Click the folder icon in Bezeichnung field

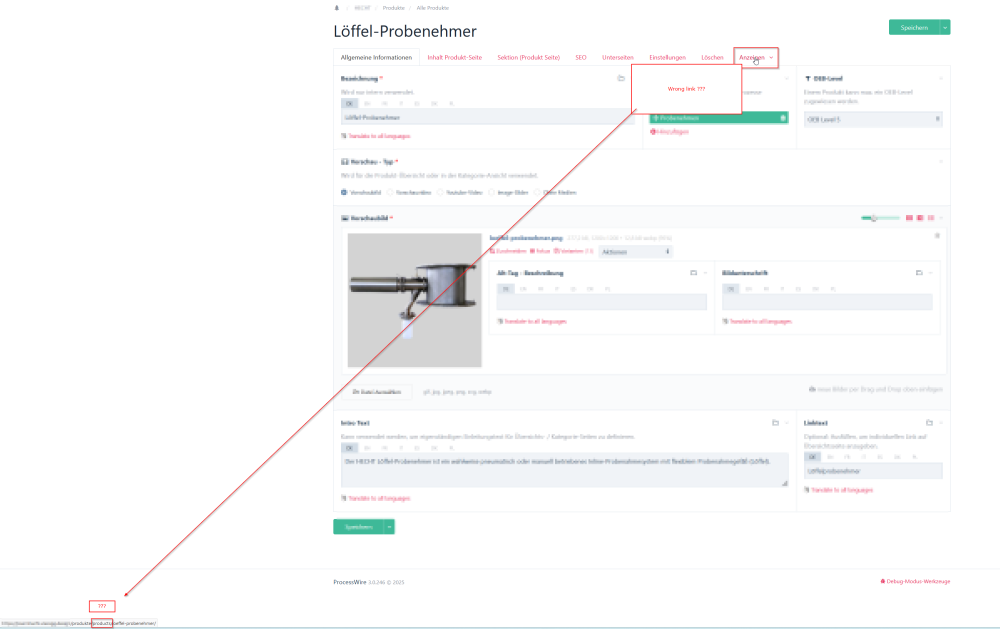(x=621, y=78)
